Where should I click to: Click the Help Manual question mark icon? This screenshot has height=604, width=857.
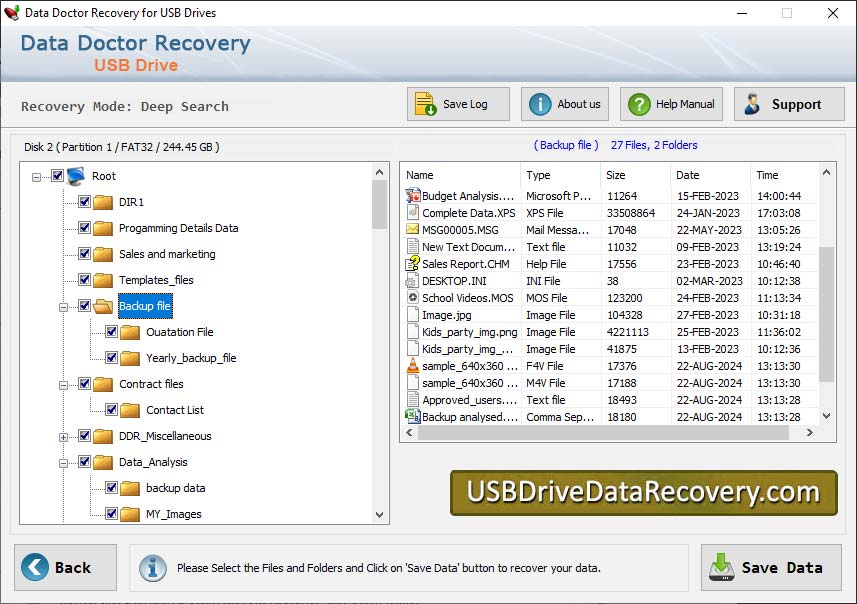[638, 103]
